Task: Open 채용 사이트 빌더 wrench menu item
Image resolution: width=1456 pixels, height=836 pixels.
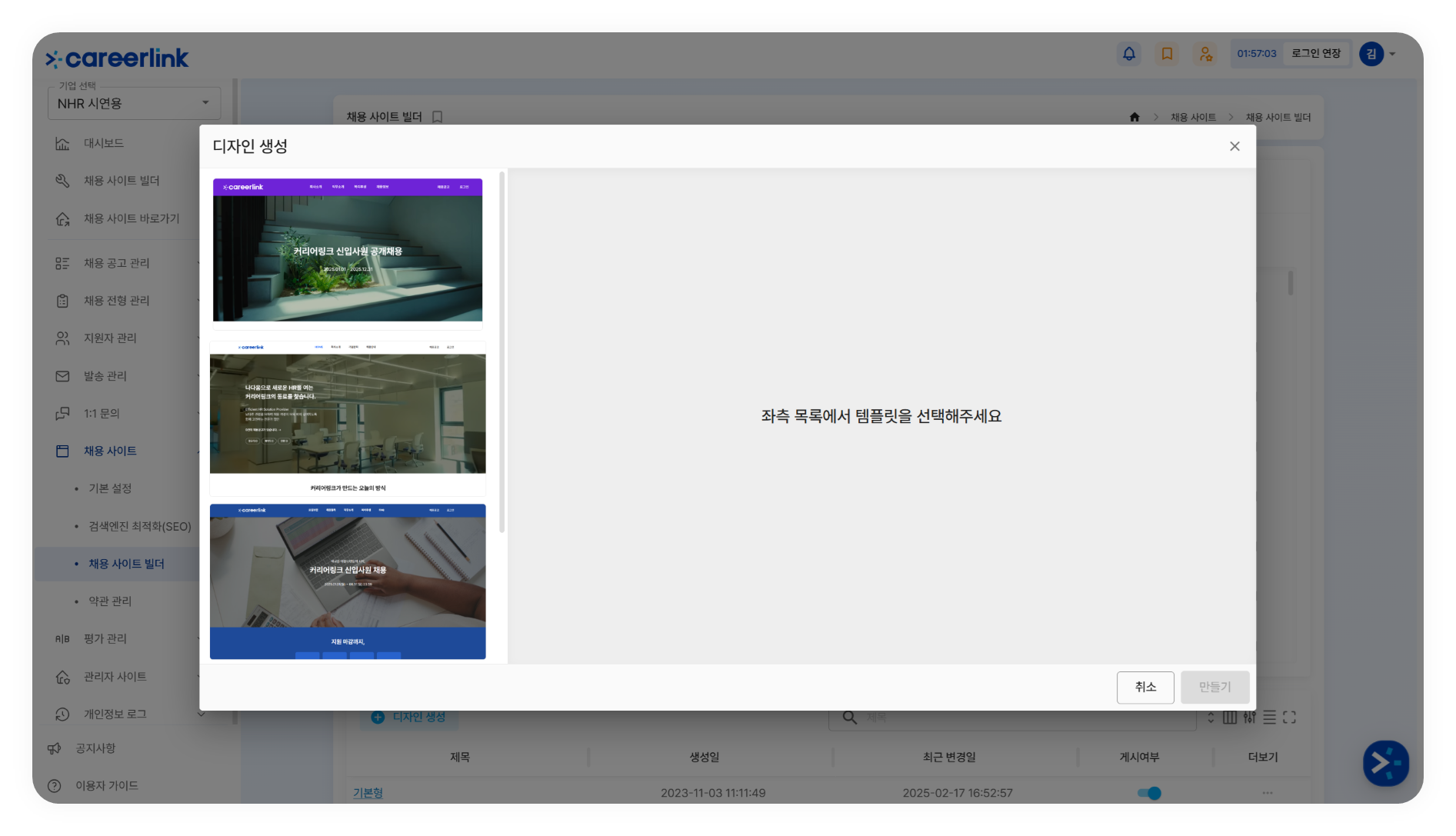Action: tap(122, 181)
